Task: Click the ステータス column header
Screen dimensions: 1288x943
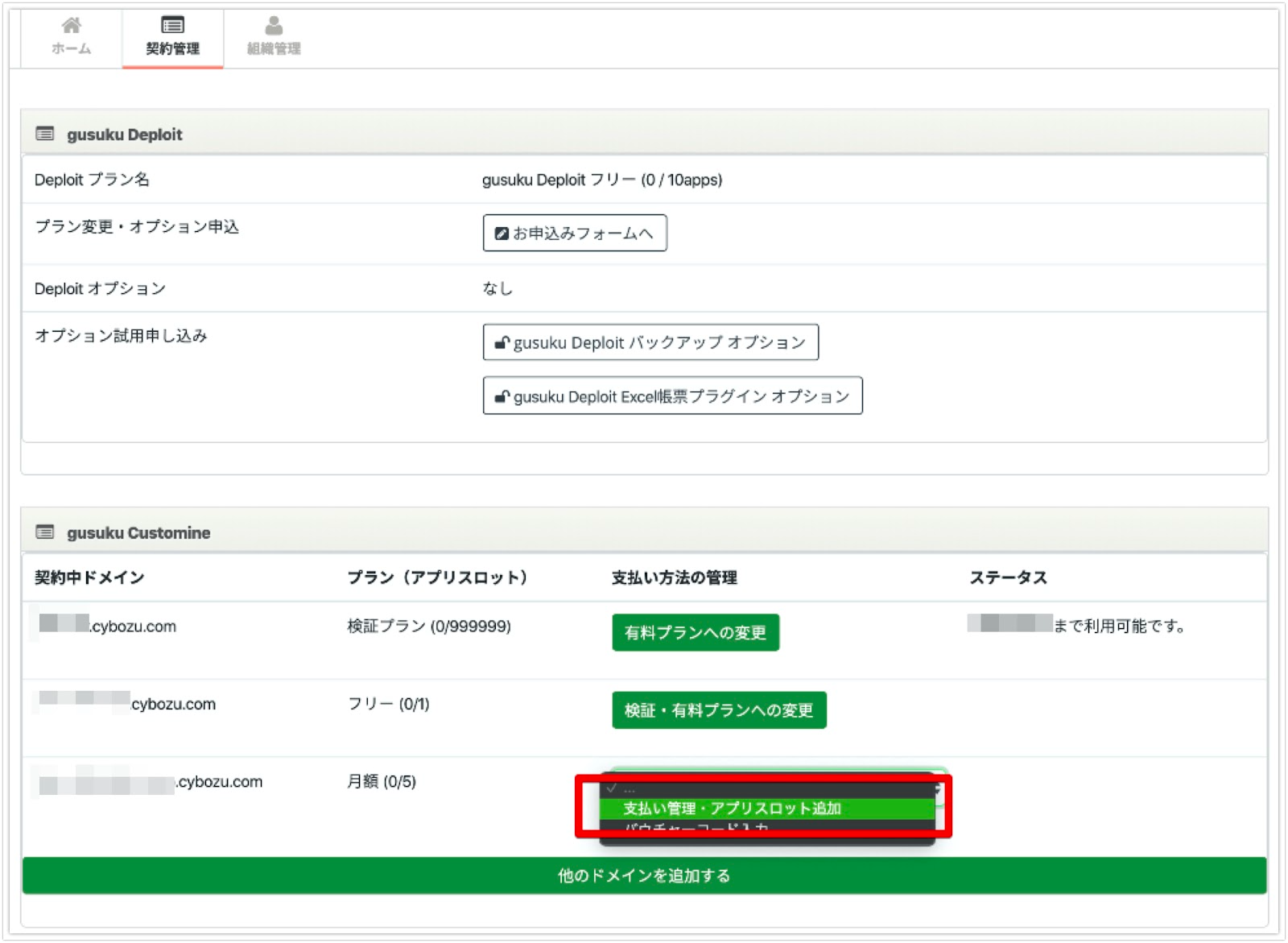Action: [x=1008, y=577]
